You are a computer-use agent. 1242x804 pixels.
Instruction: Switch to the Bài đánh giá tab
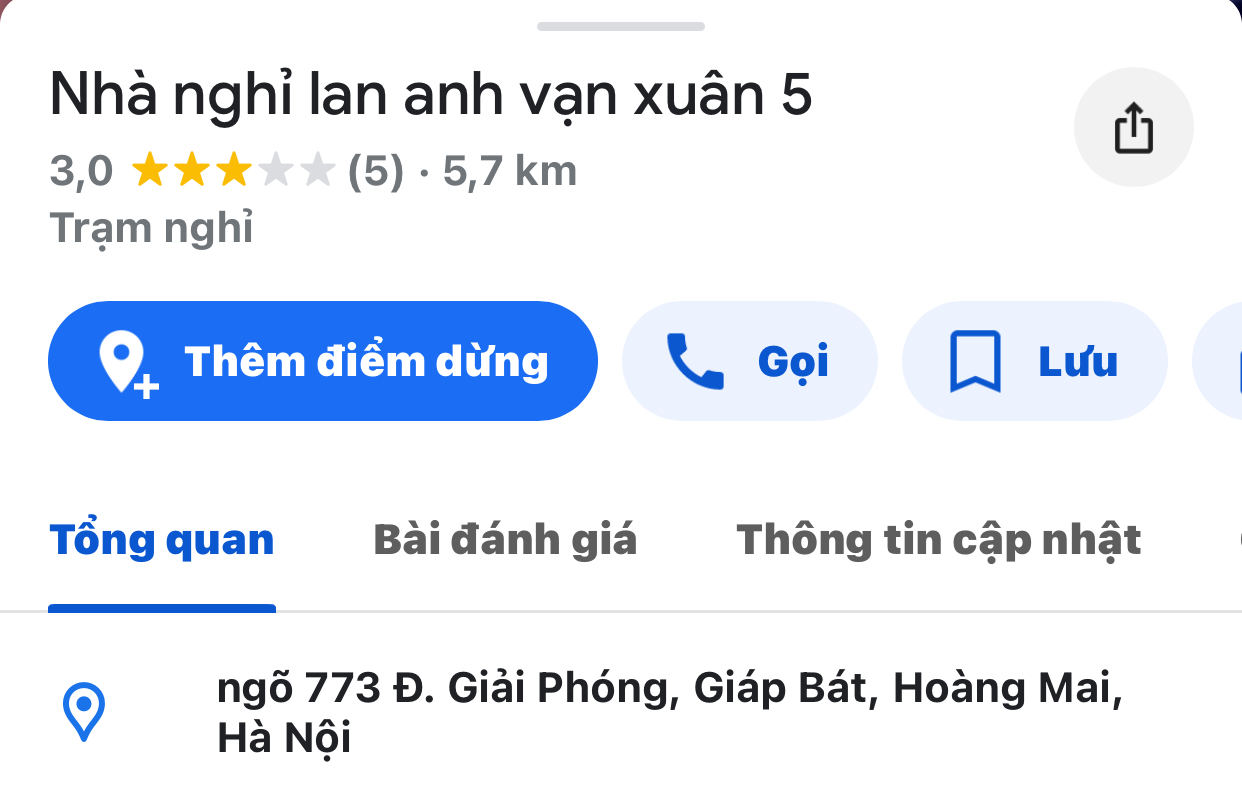click(x=505, y=540)
